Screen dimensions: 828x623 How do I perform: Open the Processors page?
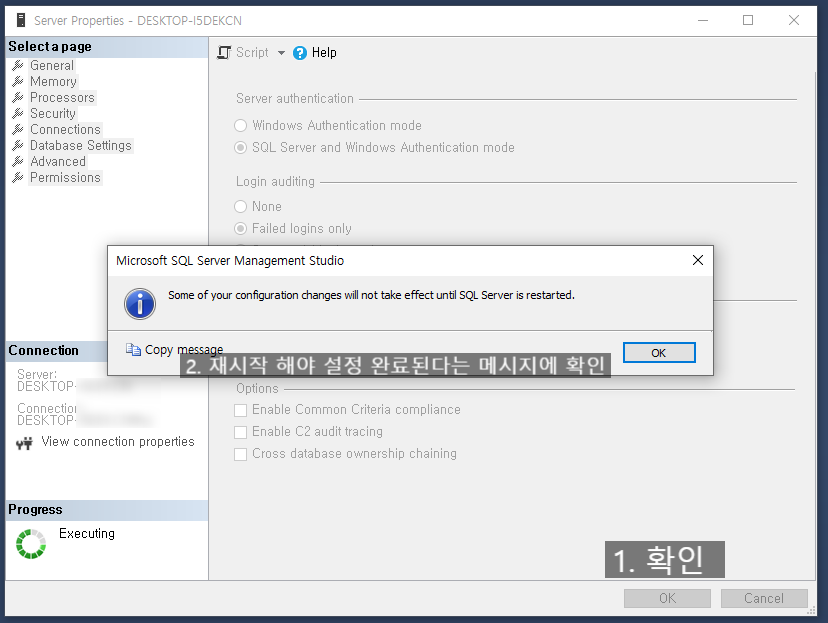pos(62,98)
